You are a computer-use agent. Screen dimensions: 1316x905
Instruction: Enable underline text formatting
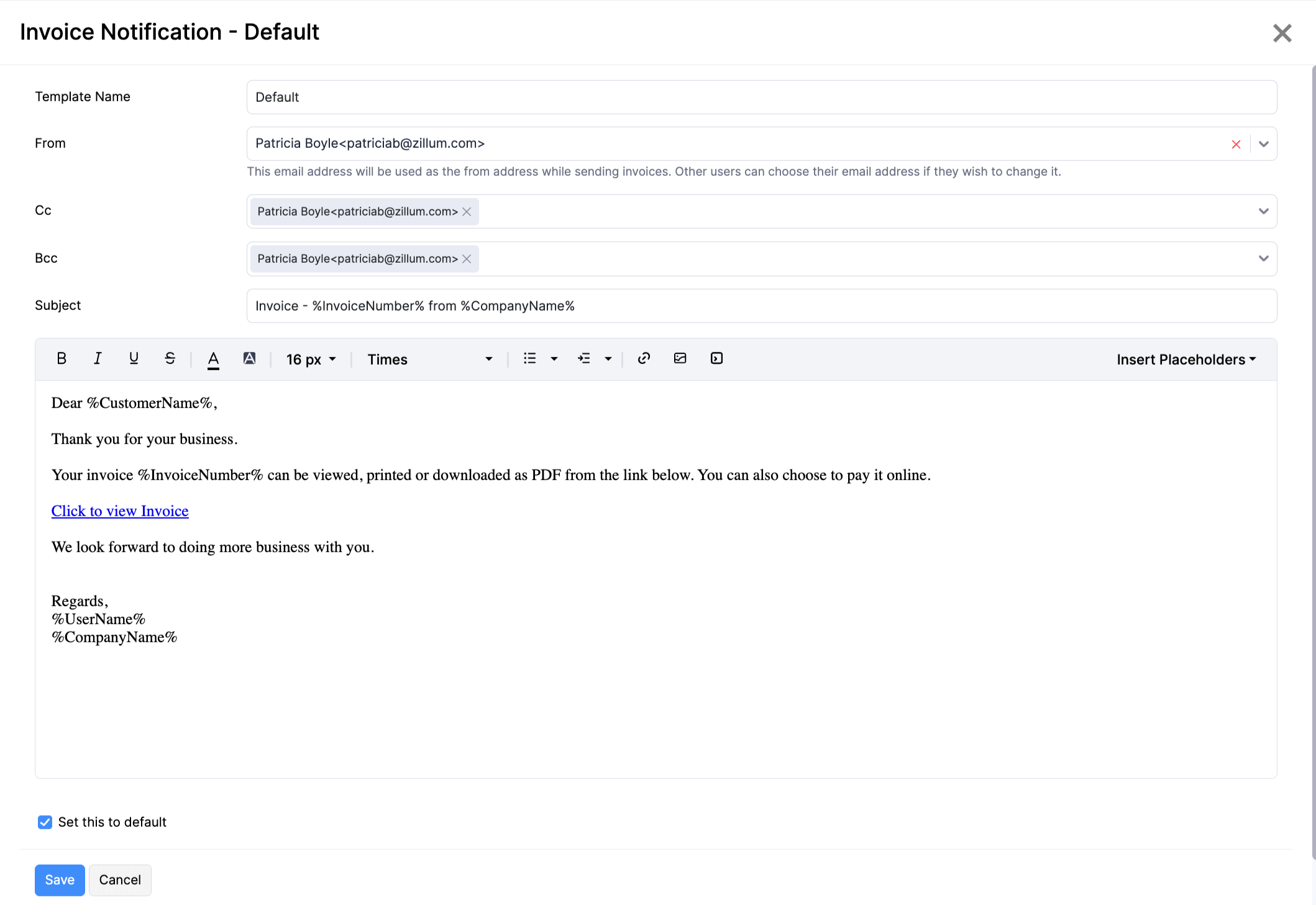(133, 358)
